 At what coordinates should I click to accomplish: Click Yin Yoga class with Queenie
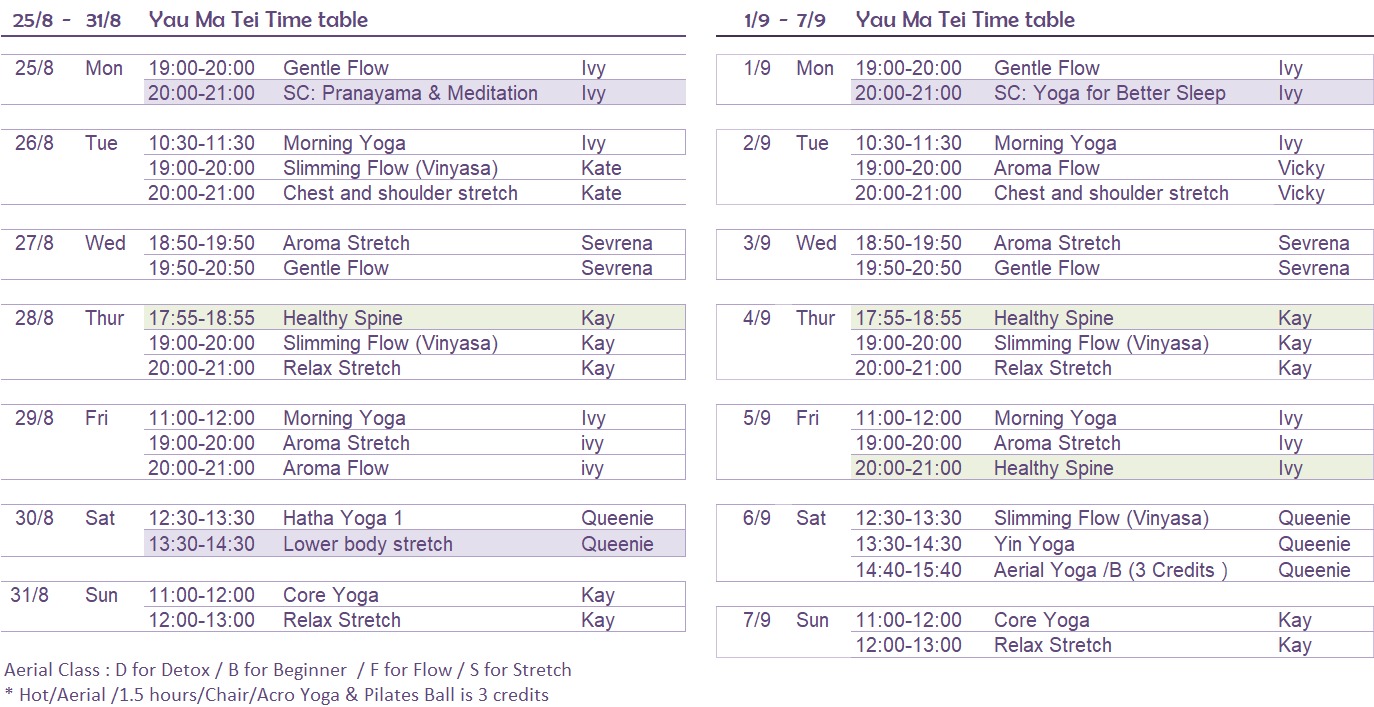[x=1112, y=544]
